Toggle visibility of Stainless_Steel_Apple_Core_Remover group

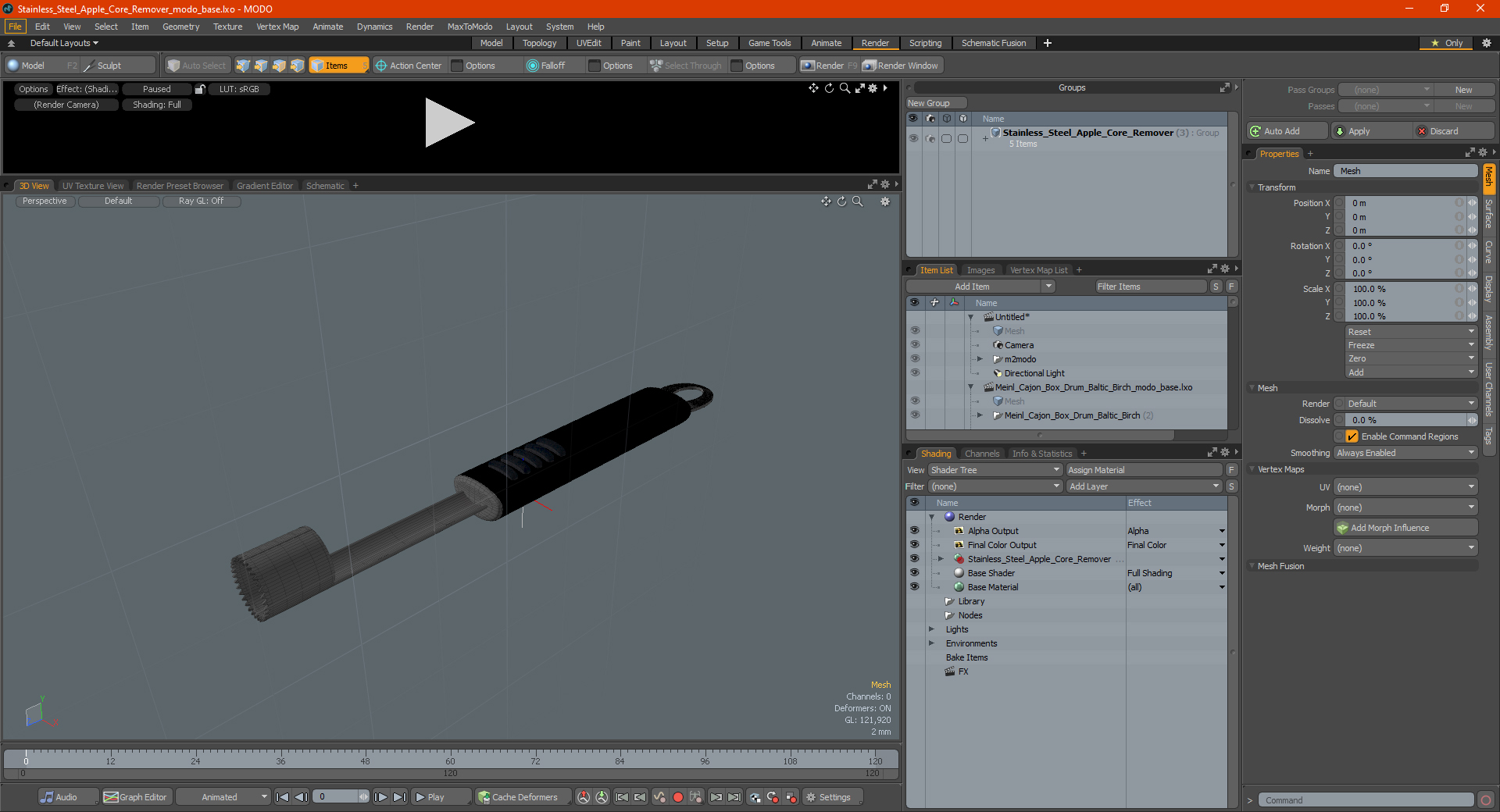pyautogui.click(x=913, y=138)
